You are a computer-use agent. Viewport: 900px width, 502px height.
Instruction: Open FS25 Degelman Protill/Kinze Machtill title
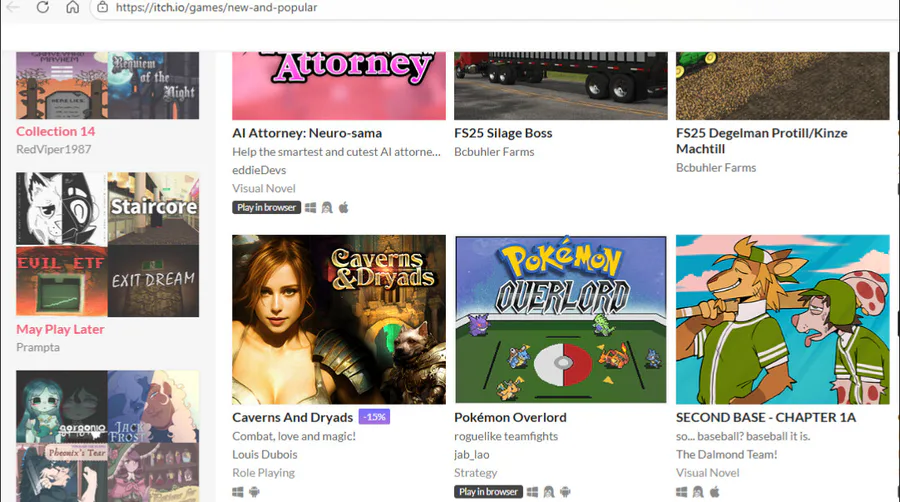762,141
